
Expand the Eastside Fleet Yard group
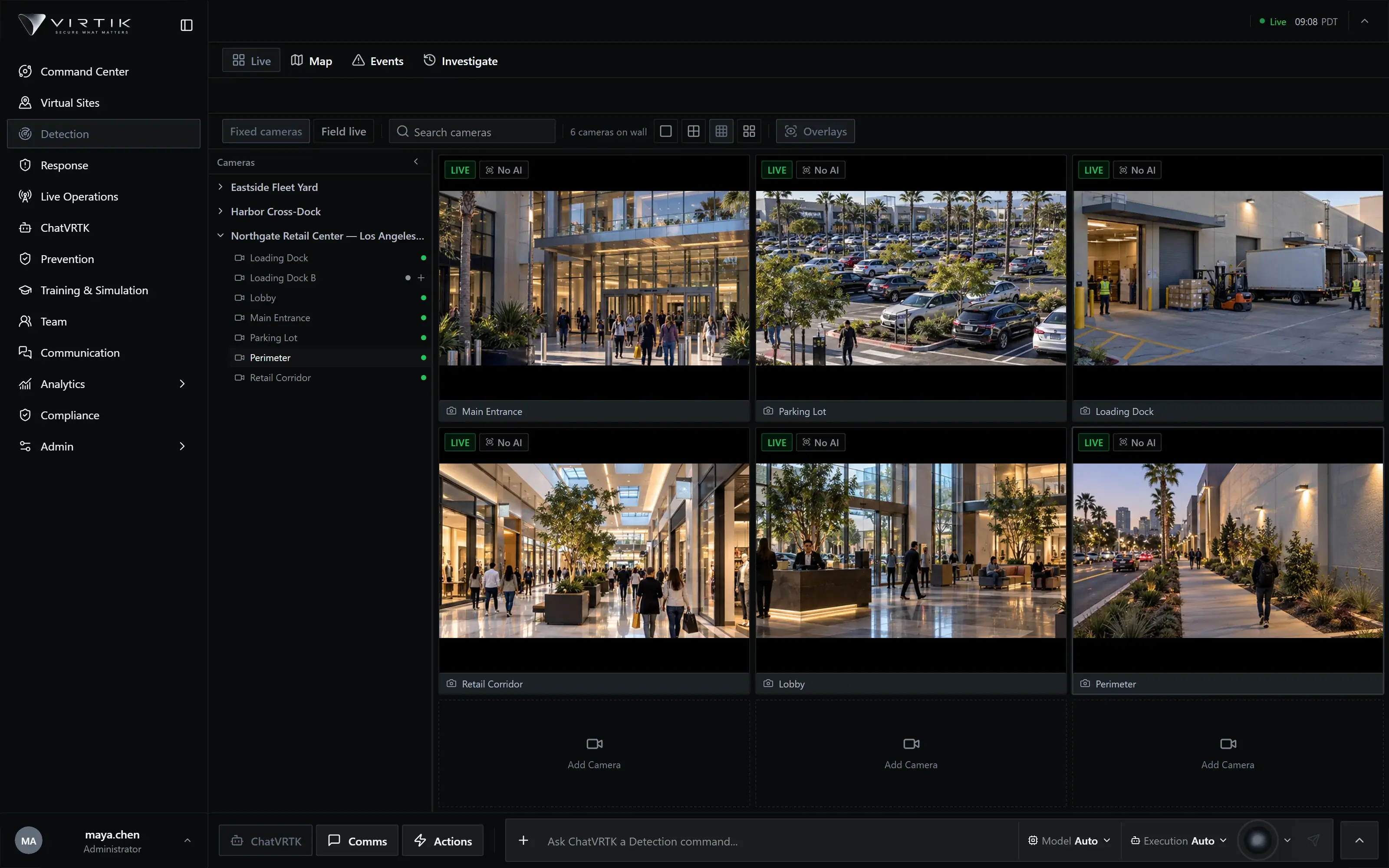pos(221,187)
